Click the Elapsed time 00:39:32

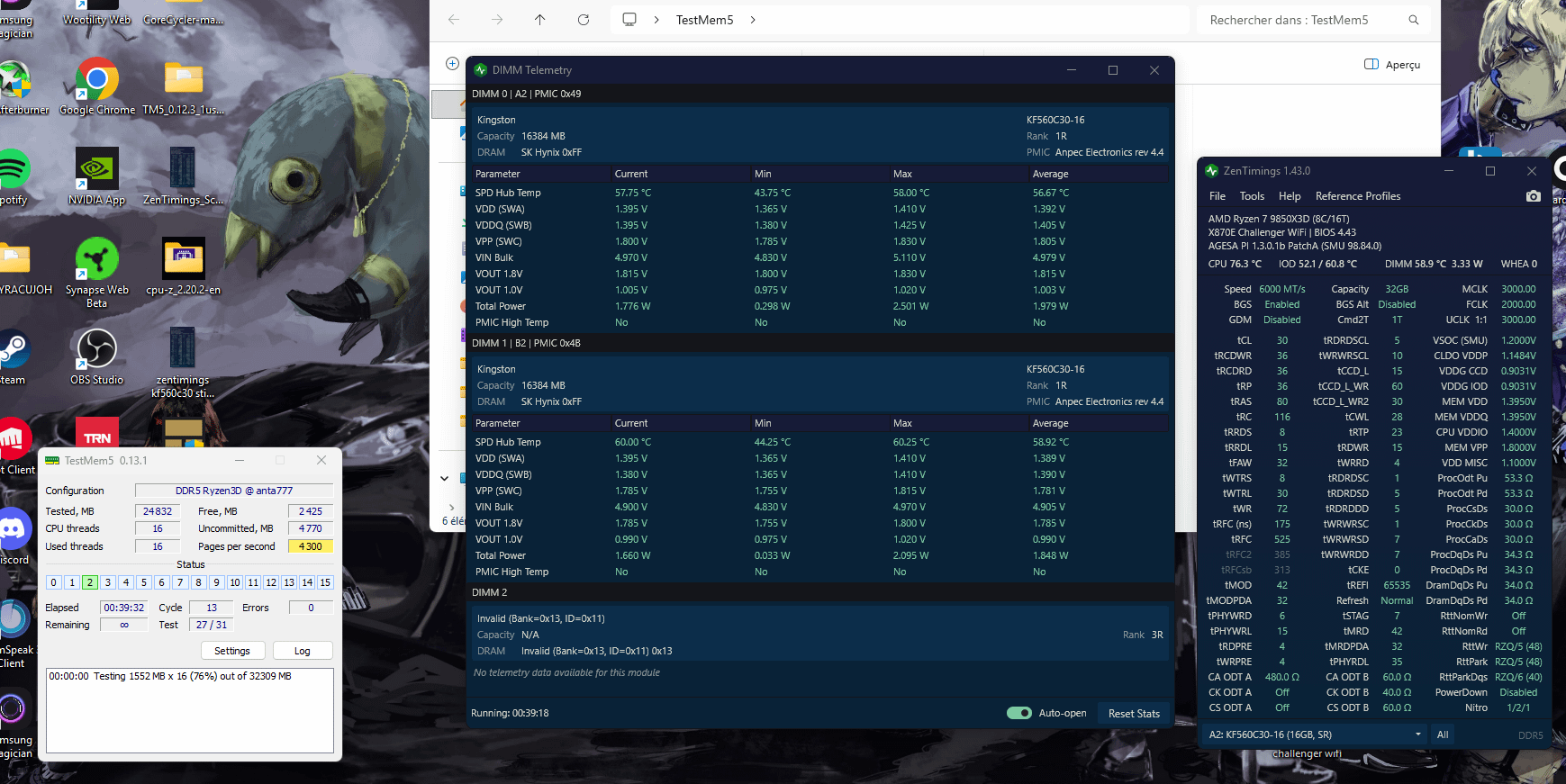(124, 608)
